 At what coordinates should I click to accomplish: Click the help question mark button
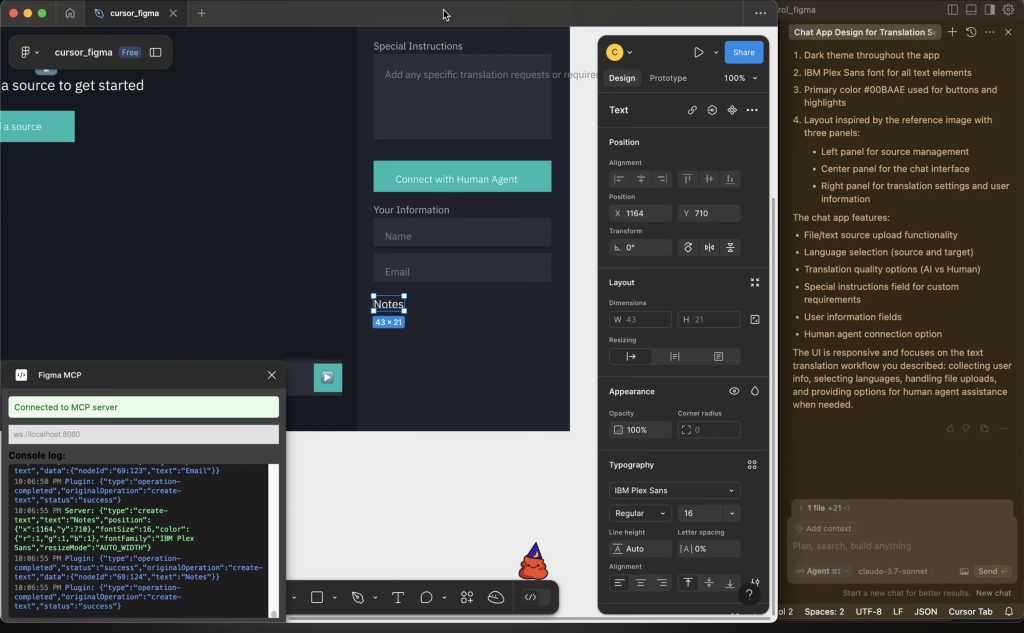[749, 594]
